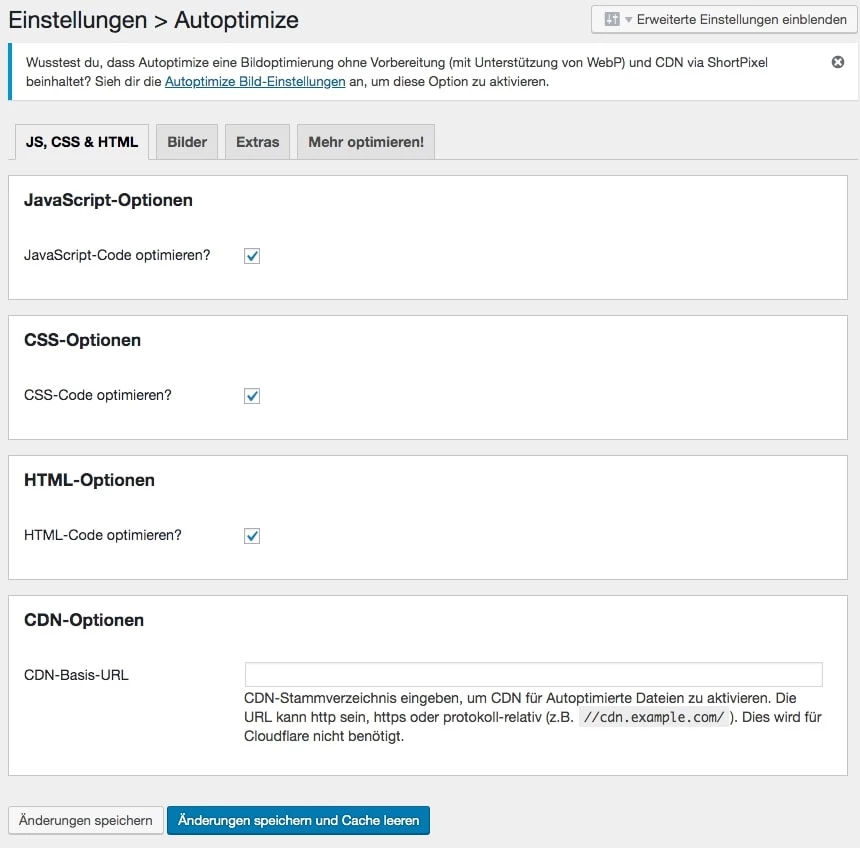The image size is (860, 848).
Task: Focus the CDN-Basis-URL input field
Action: [x=533, y=675]
